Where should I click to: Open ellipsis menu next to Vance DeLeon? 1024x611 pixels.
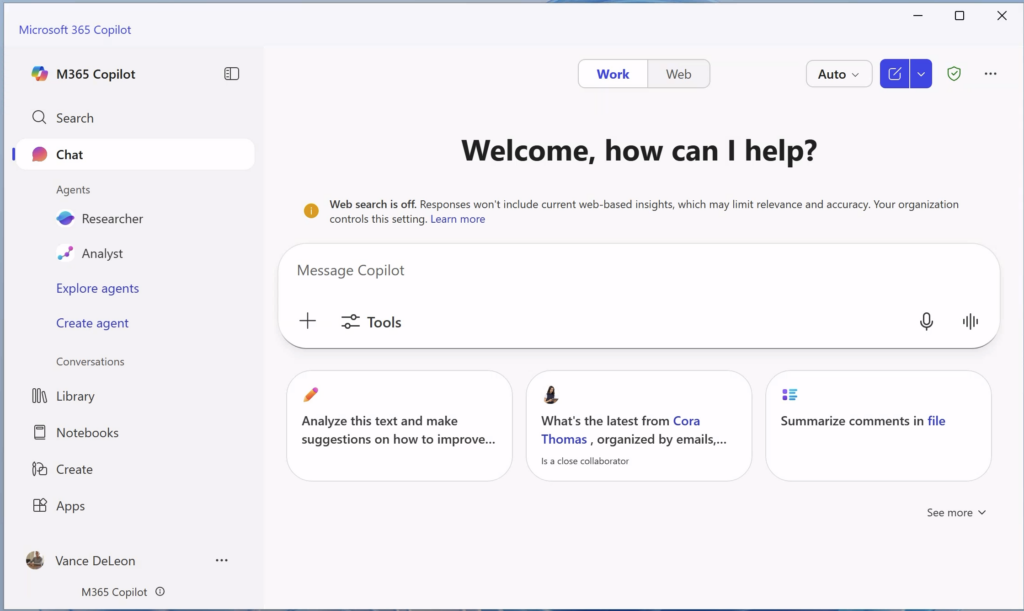(x=222, y=561)
